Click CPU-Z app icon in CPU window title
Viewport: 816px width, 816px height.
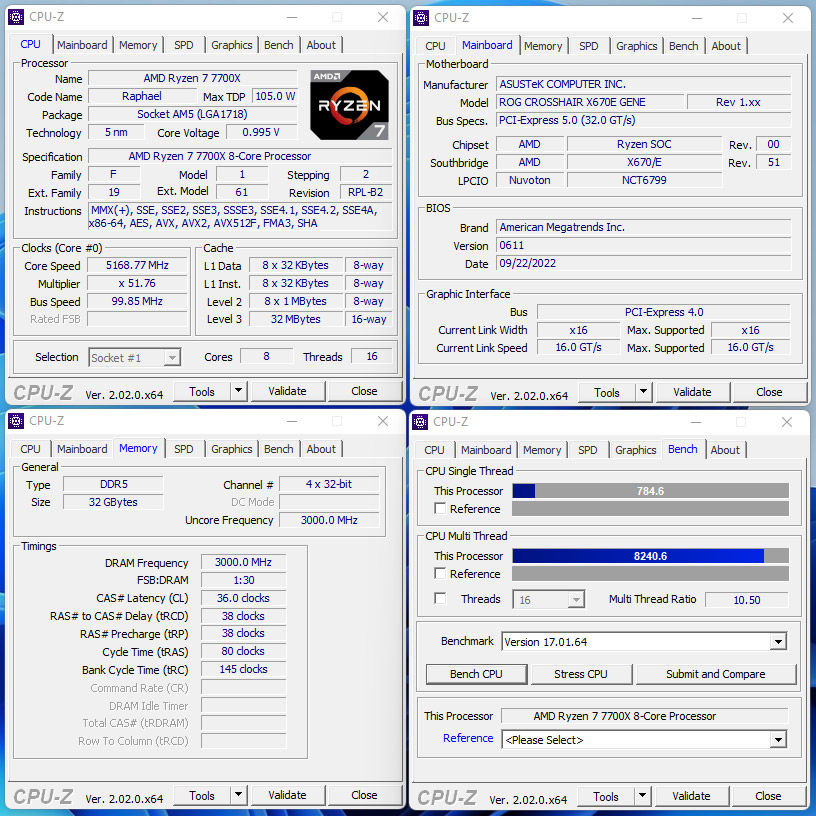coord(16,17)
